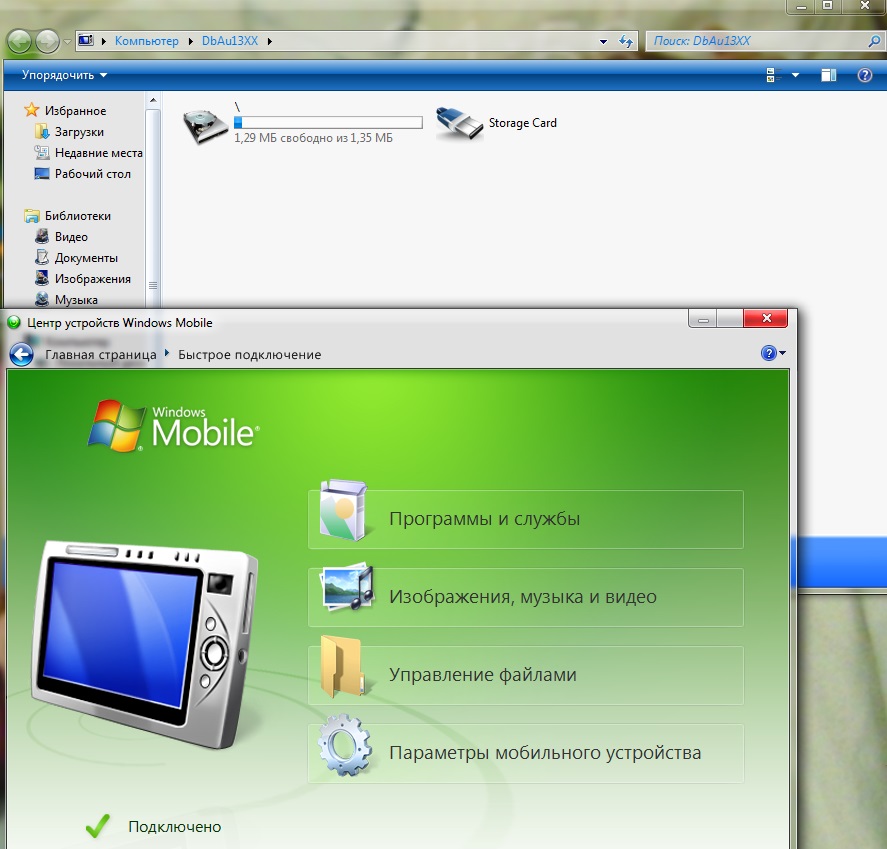Open the Видео library
The image size is (887, 849).
click(71, 236)
